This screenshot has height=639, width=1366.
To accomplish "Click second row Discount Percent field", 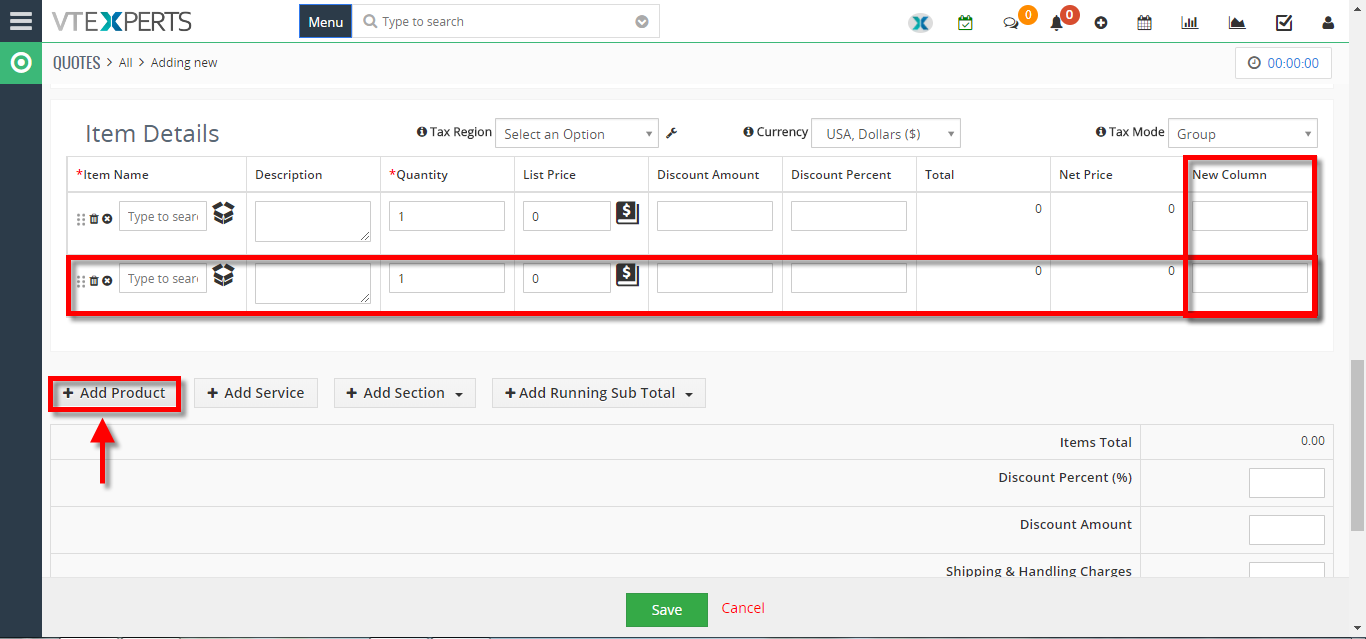I will click(849, 278).
